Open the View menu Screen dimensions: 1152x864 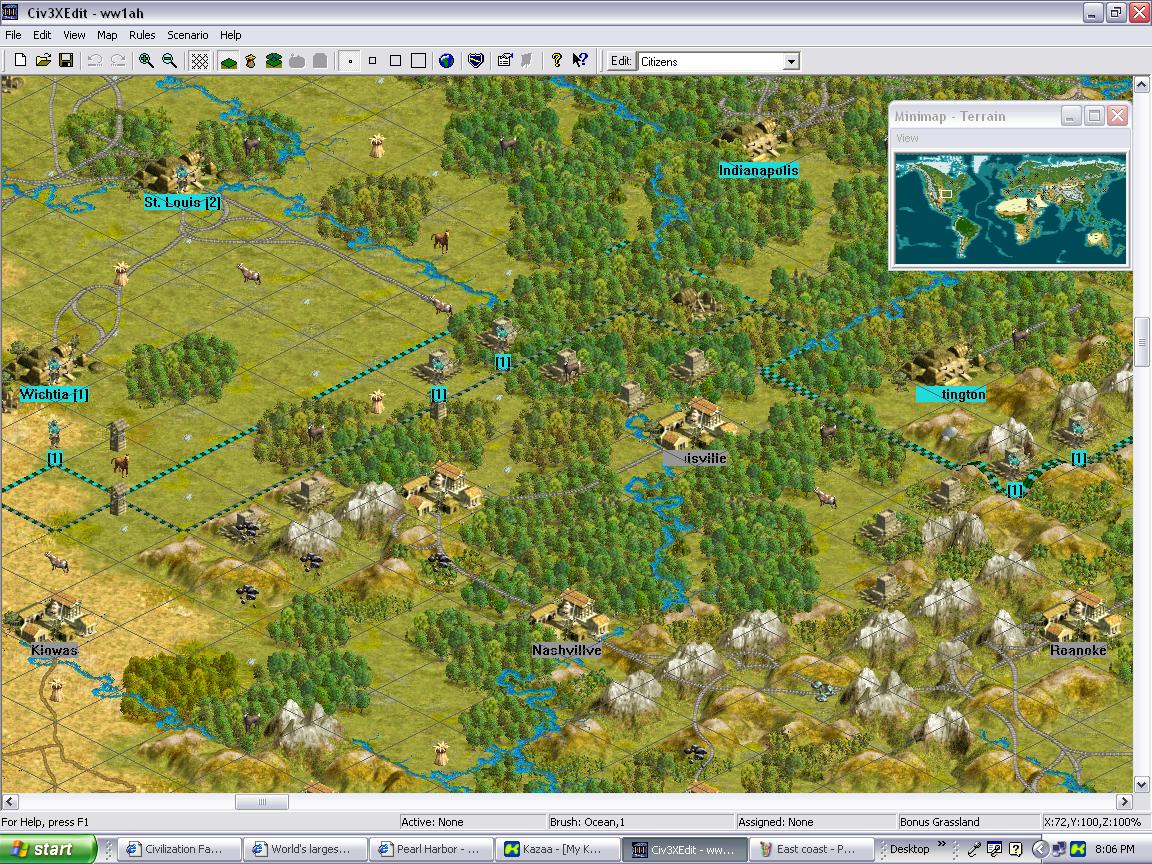coord(74,35)
